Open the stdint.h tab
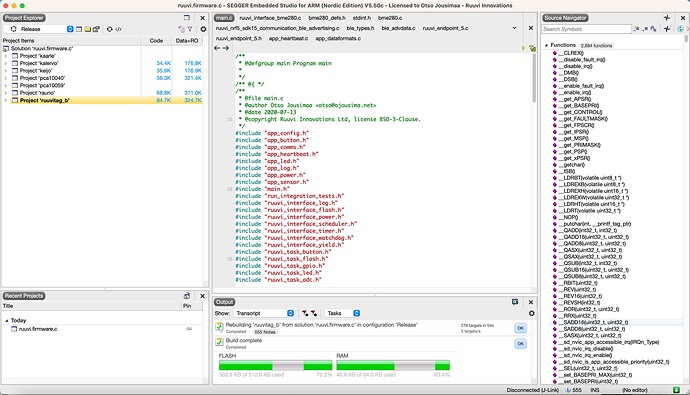The image size is (690, 395). click(x=362, y=18)
